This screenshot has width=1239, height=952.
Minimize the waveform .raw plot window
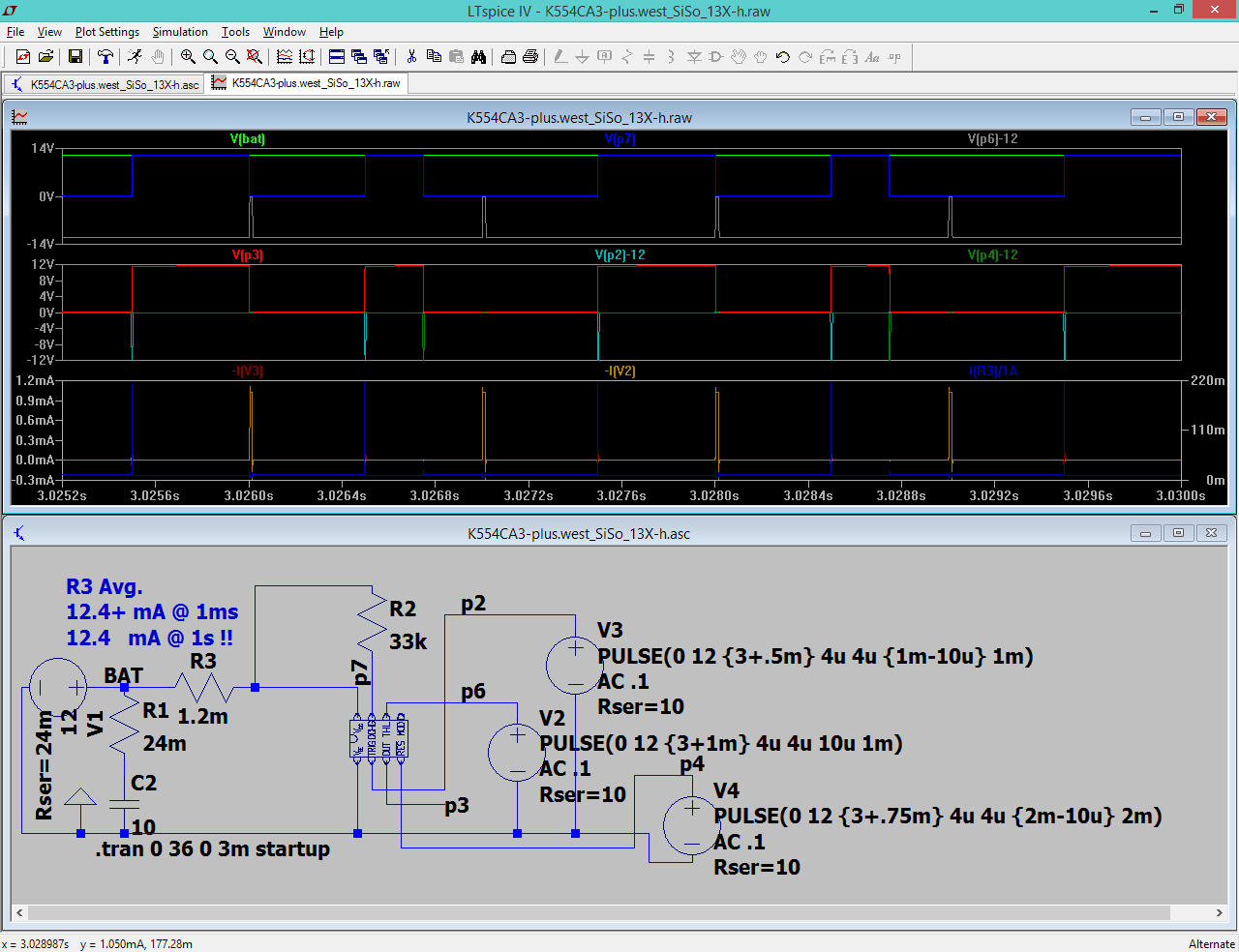[x=1146, y=117]
